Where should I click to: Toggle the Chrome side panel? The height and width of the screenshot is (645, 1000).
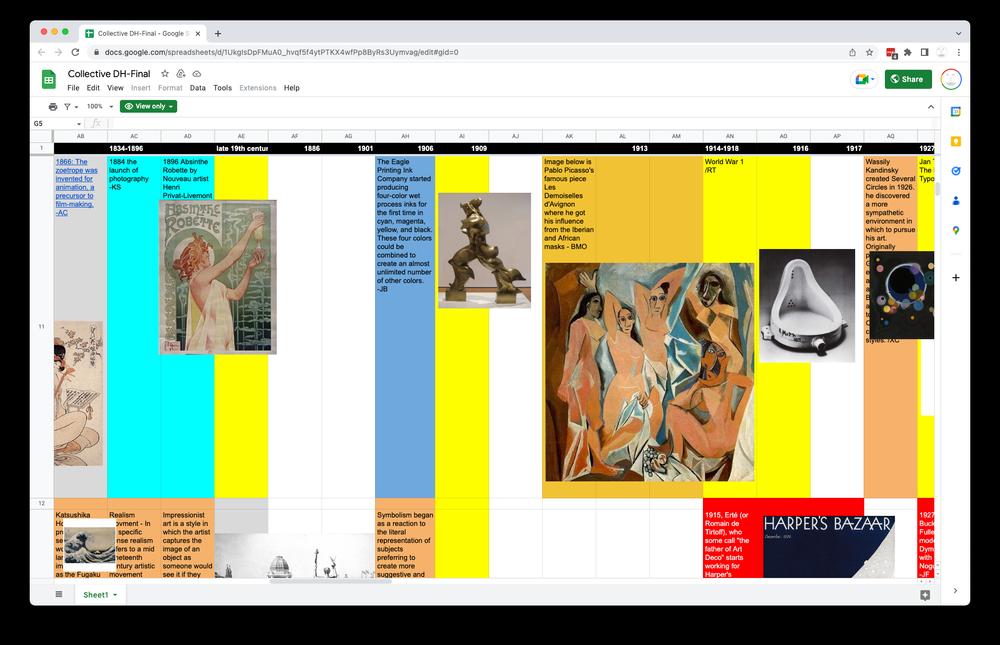coord(924,52)
